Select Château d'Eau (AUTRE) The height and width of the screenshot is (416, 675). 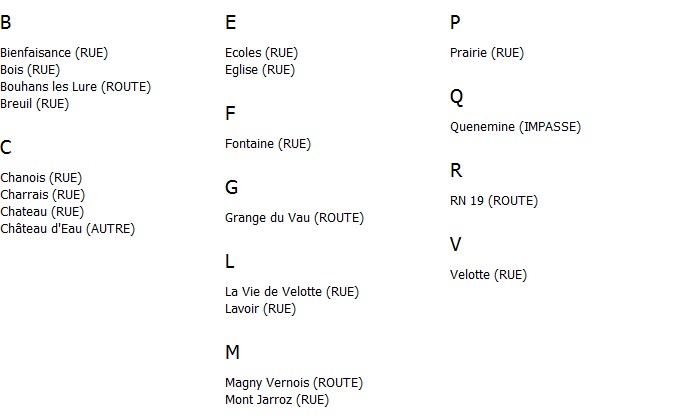(68, 229)
